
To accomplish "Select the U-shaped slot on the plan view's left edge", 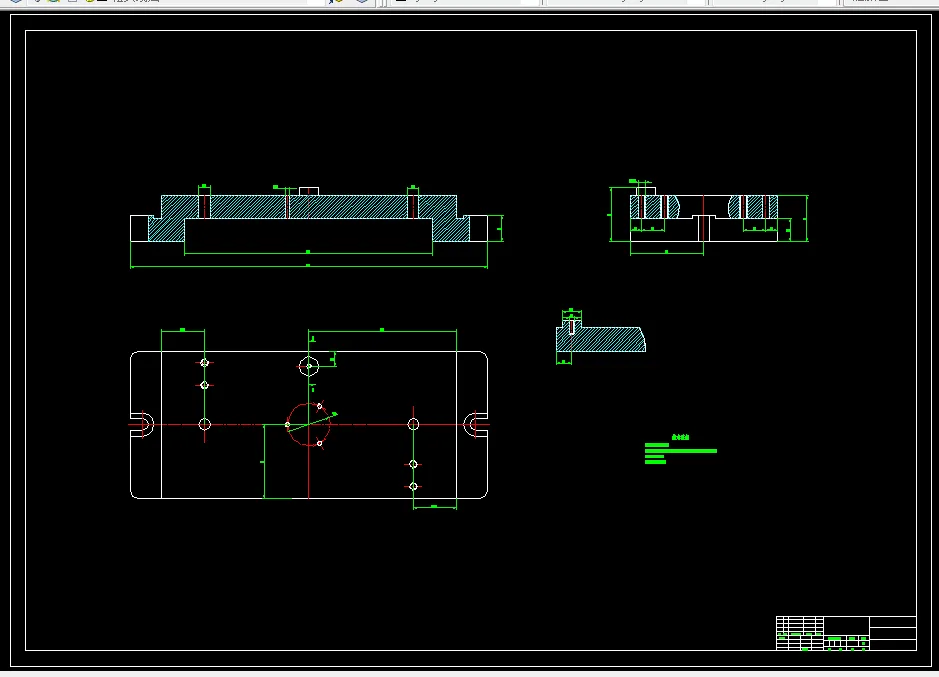I will [x=143, y=424].
